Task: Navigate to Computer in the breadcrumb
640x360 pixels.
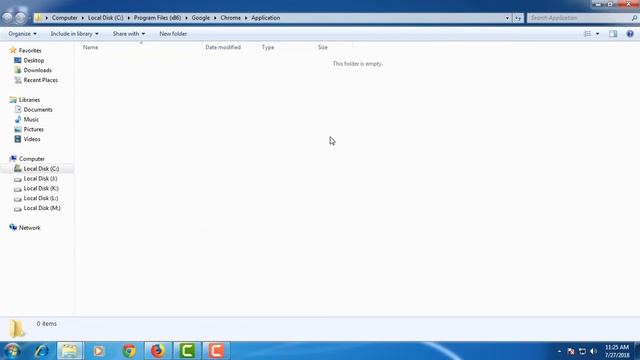Action: pyautogui.click(x=64, y=18)
